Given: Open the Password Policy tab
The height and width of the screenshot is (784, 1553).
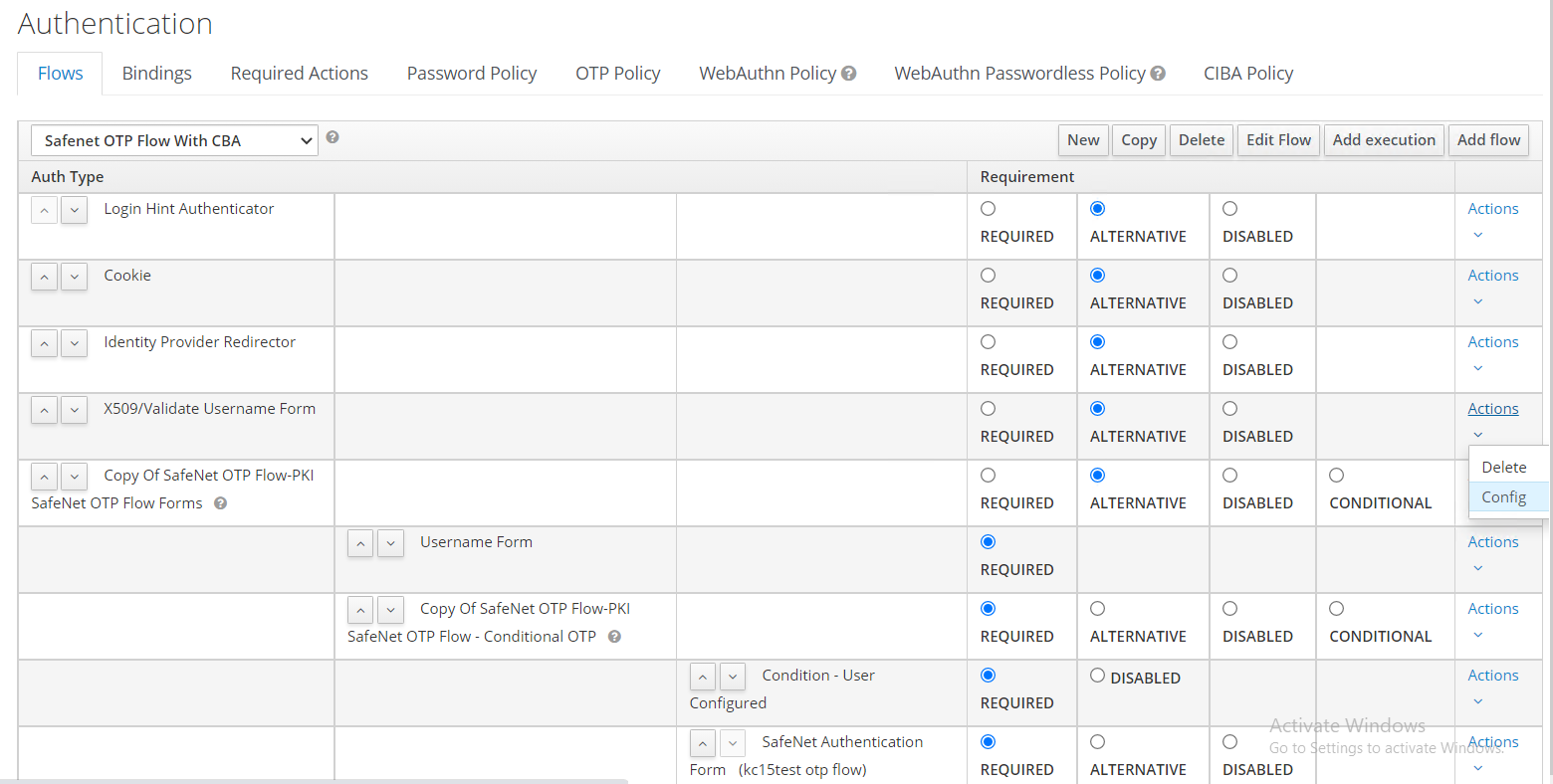Looking at the screenshot, I should pos(471,74).
